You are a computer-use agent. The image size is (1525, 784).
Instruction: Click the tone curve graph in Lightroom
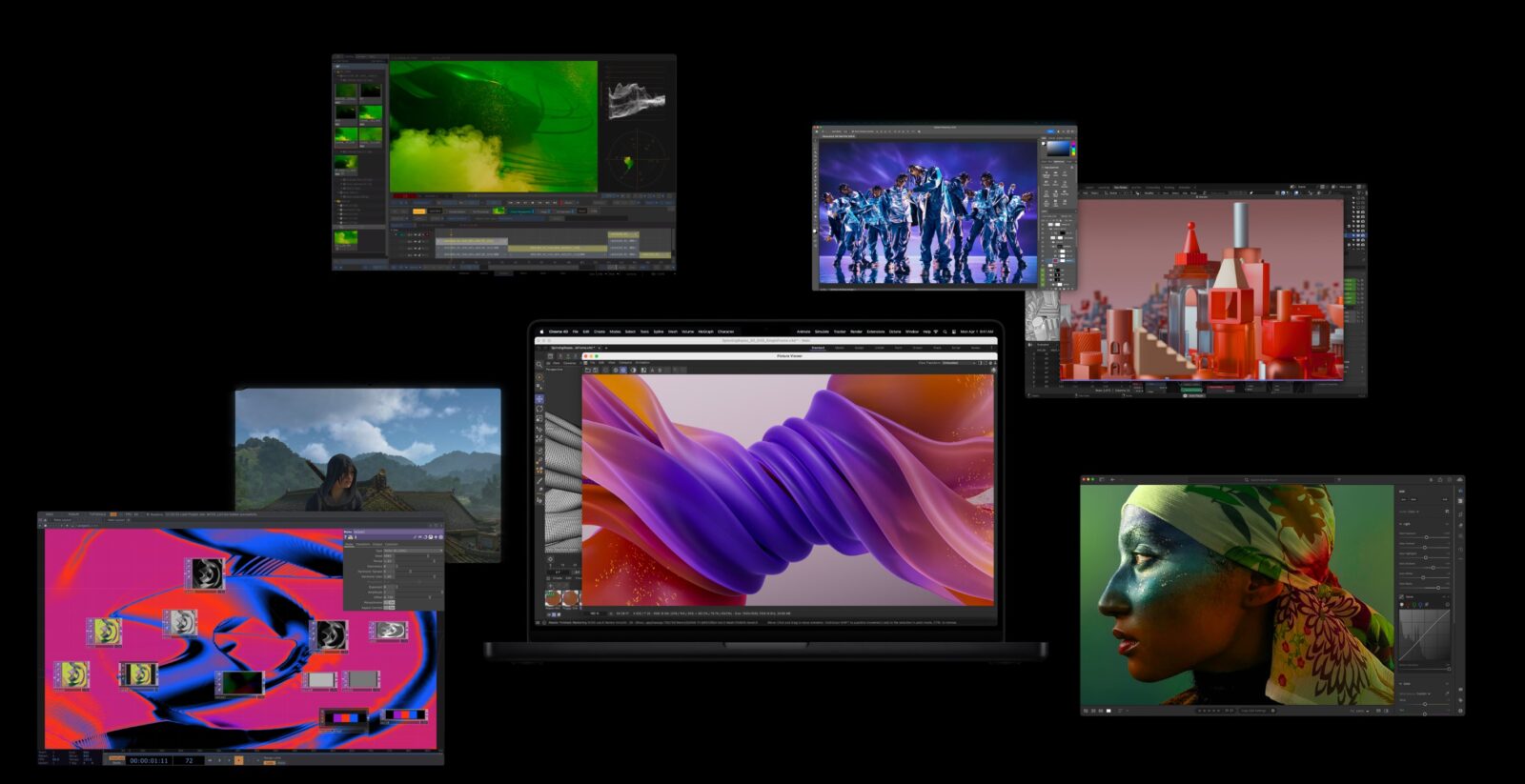1423,636
